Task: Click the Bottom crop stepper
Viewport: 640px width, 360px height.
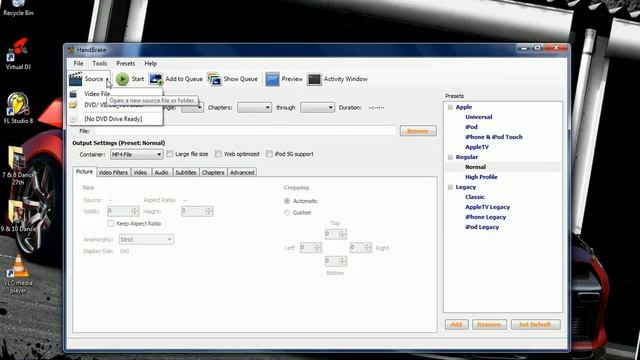Action: click(x=336, y=261)
